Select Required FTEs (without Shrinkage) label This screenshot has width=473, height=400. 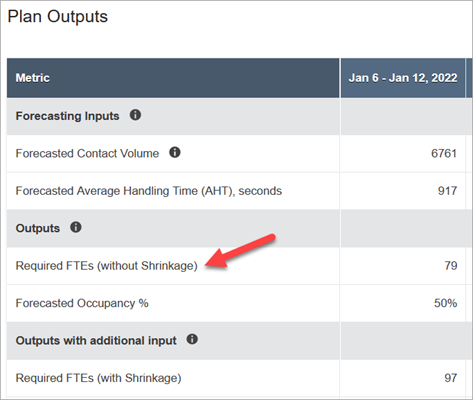[x=107, y=266]
